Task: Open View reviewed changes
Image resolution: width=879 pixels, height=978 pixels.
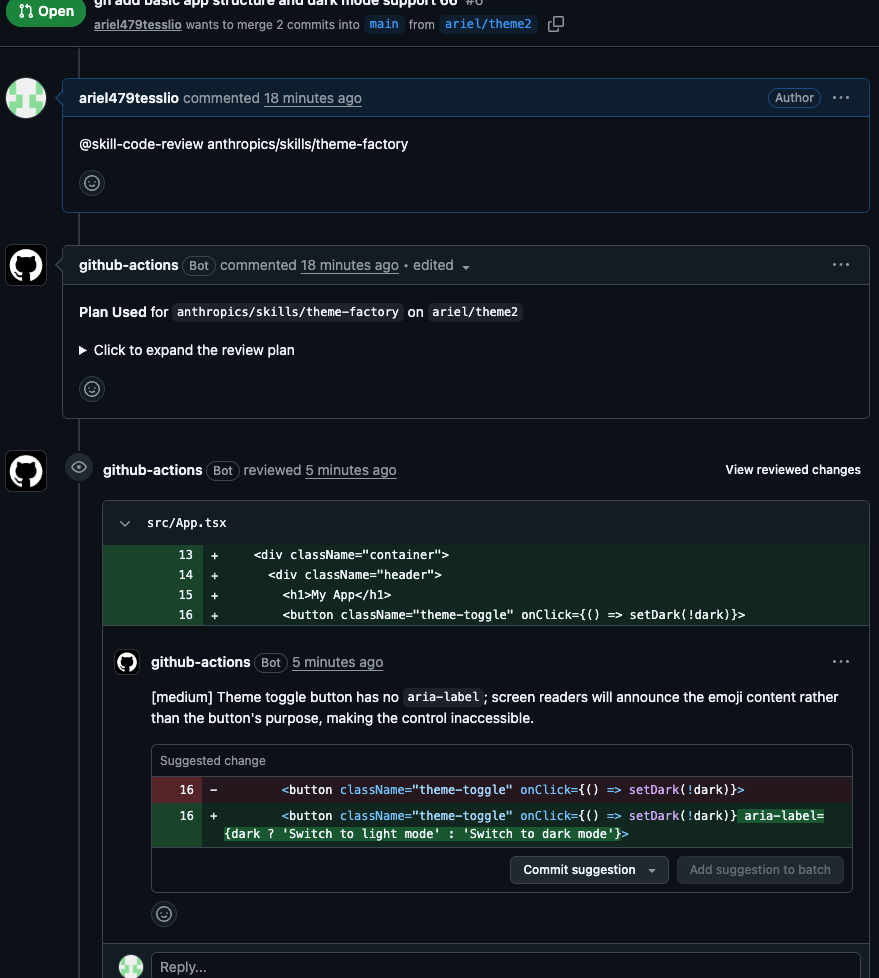Action: (x=792, y=470)
